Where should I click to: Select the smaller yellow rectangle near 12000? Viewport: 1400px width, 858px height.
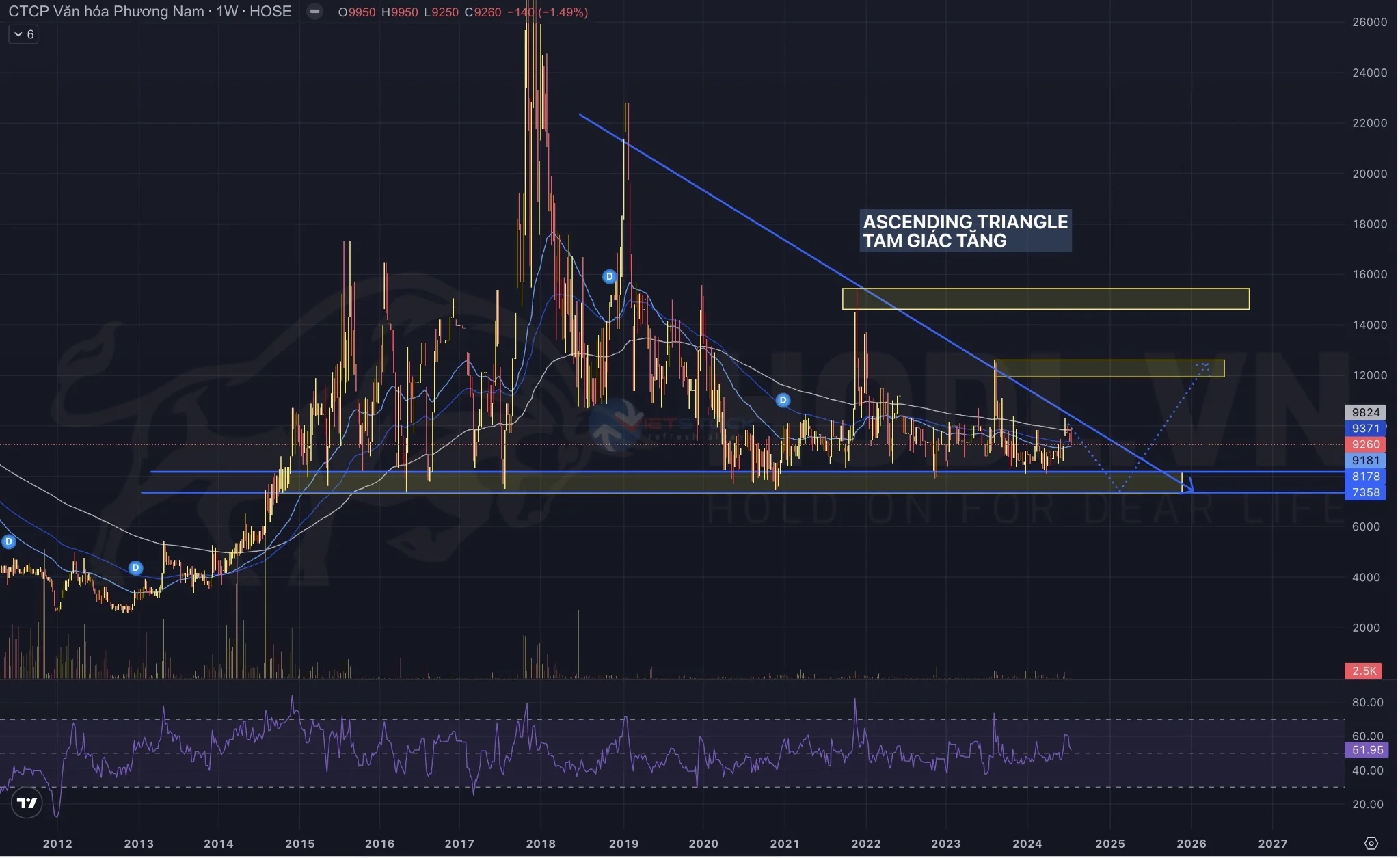click(x=1108, y=368)
